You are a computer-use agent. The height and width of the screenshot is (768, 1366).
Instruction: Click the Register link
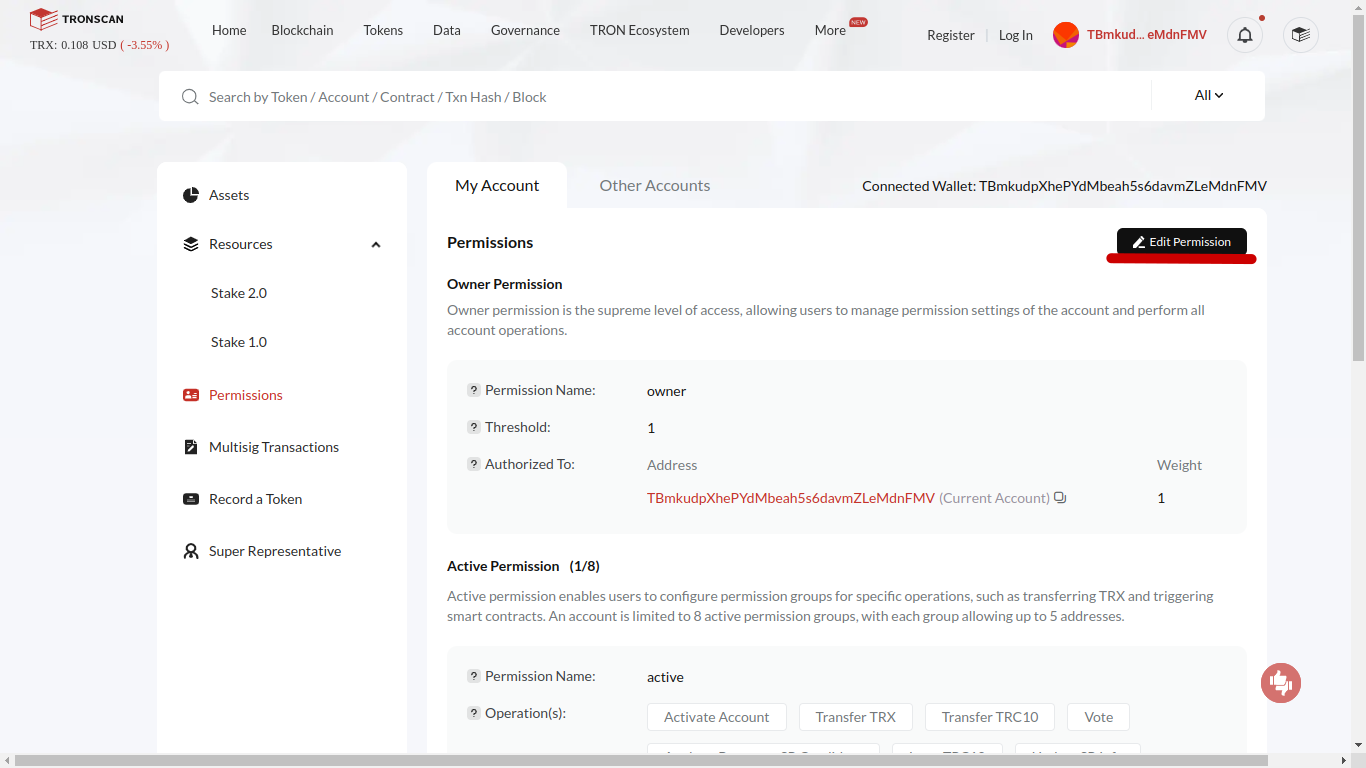point(951,35)
